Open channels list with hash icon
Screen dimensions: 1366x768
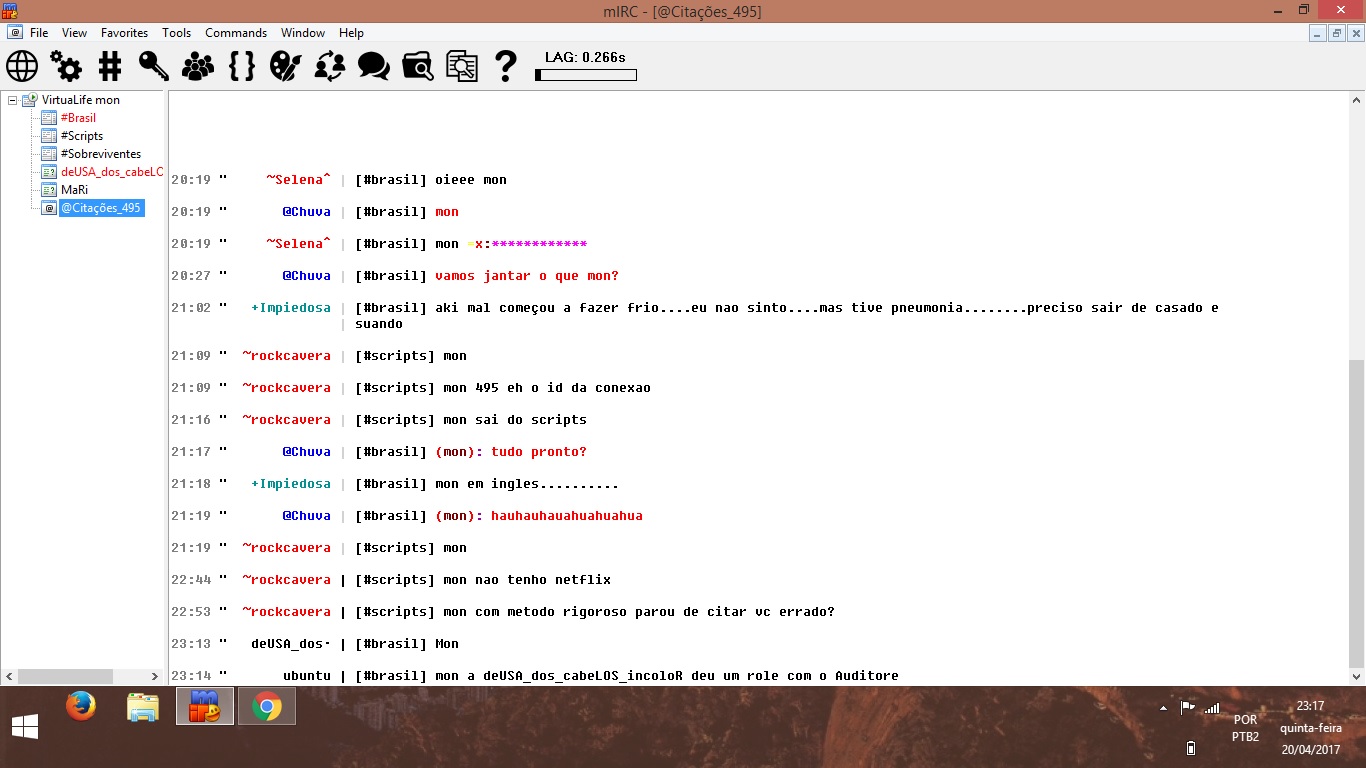[110, 66]
